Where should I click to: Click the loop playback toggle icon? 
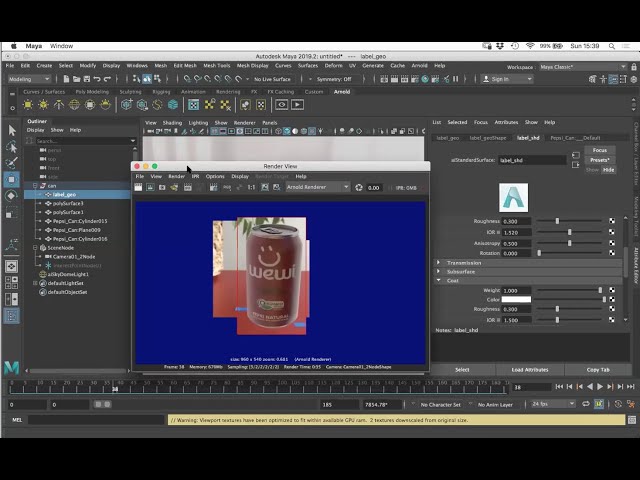click(x=586, y=404)
